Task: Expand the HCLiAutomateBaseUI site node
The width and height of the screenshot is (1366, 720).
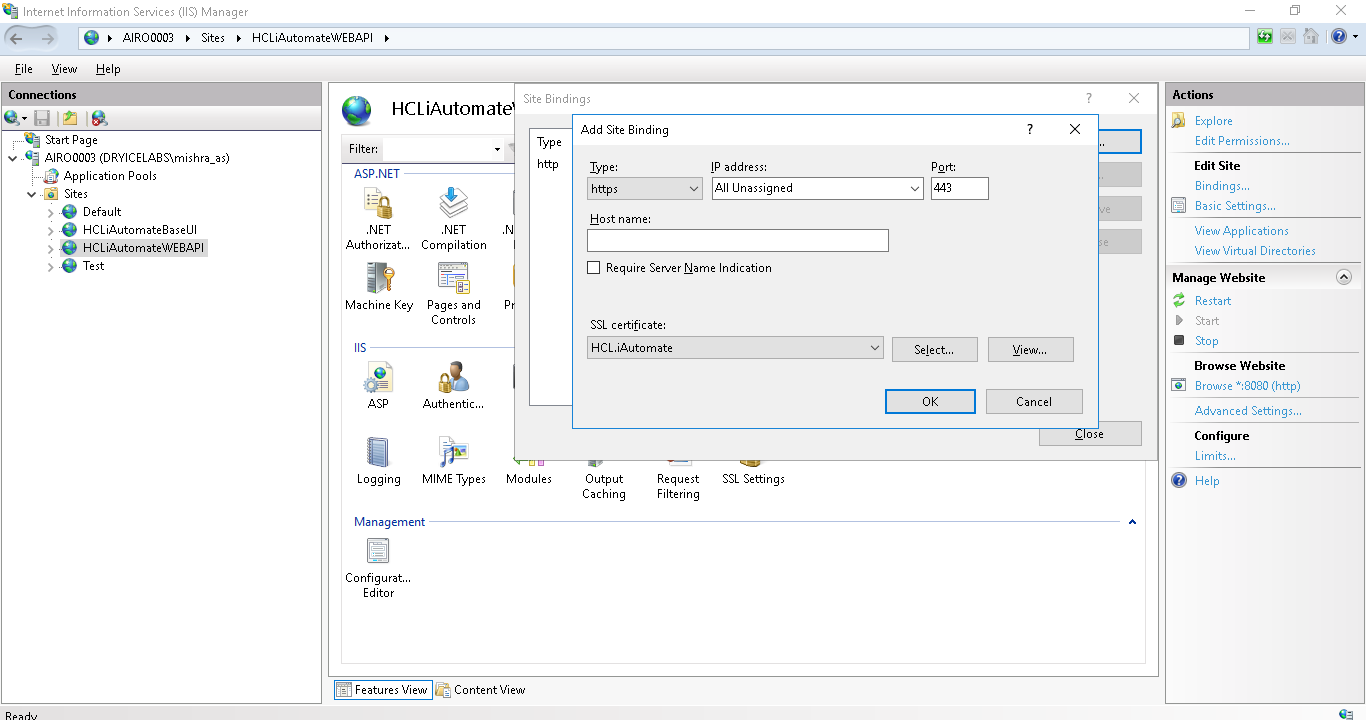Action: [51, 230]
